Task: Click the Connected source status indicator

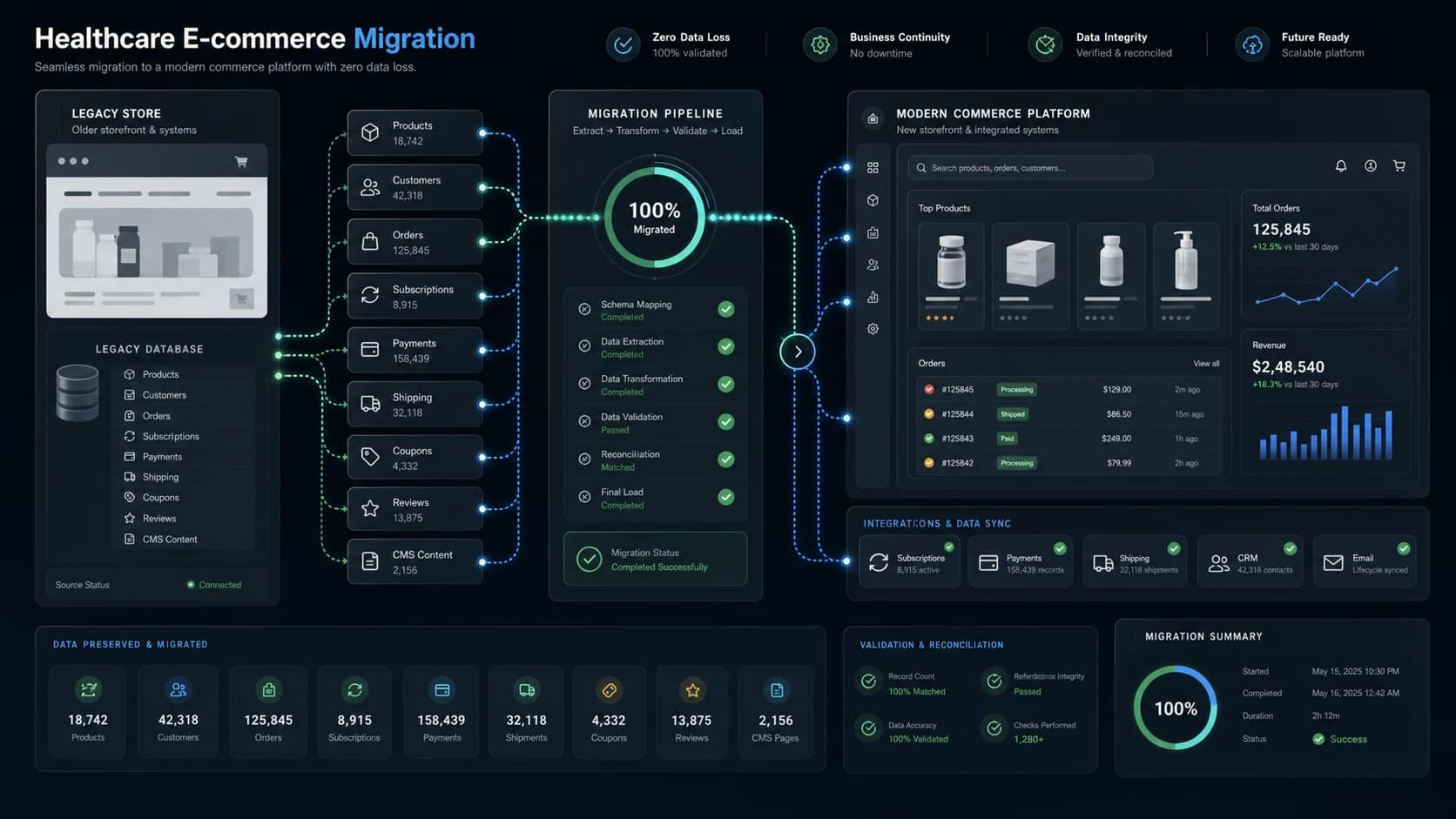Action: (x=214, y=585)
